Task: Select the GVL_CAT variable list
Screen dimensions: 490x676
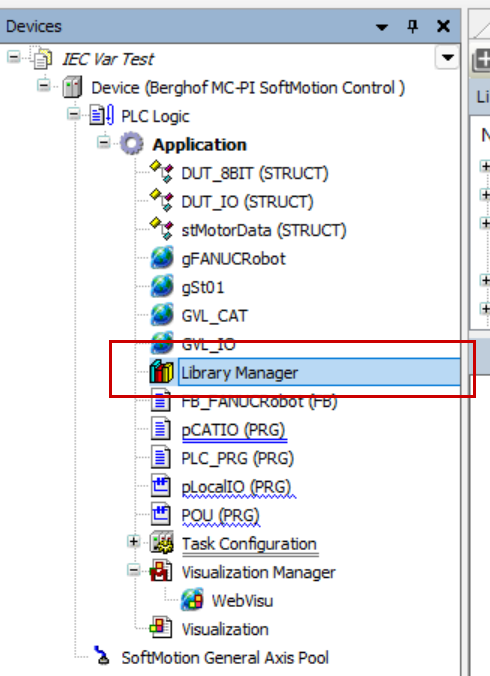Action: [x=214, y=316]
